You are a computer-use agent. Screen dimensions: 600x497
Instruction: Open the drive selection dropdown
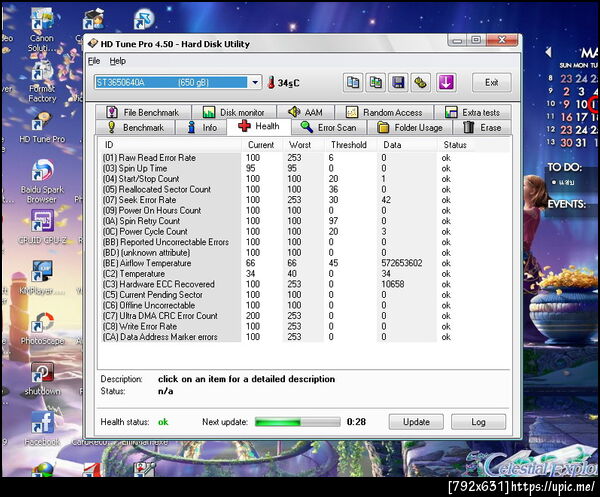coord(255,82)
